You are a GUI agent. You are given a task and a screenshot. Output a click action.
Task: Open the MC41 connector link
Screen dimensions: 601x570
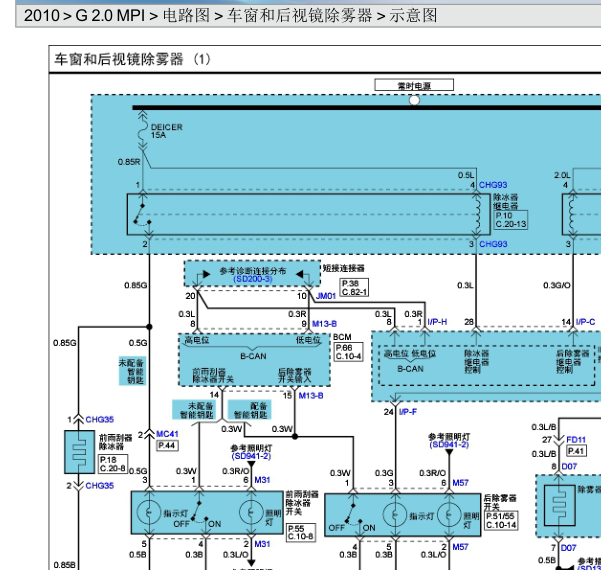tap(167, 434)
